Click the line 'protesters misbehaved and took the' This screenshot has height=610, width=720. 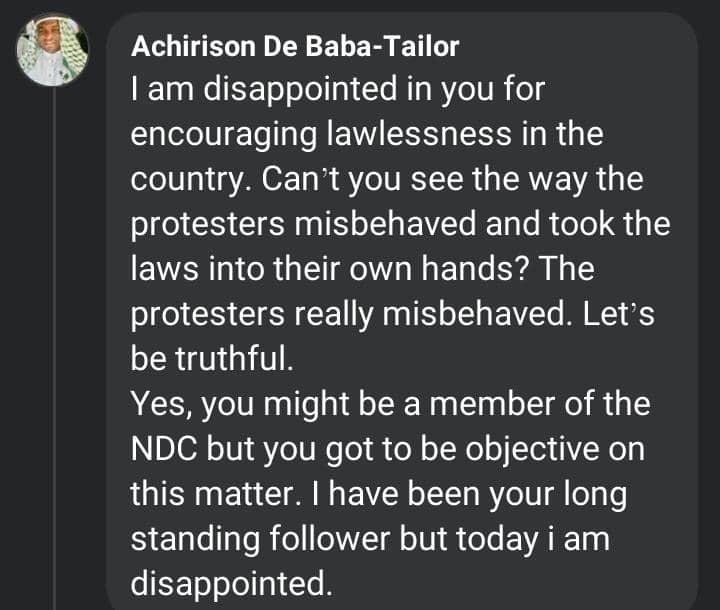tap(400, 224)
